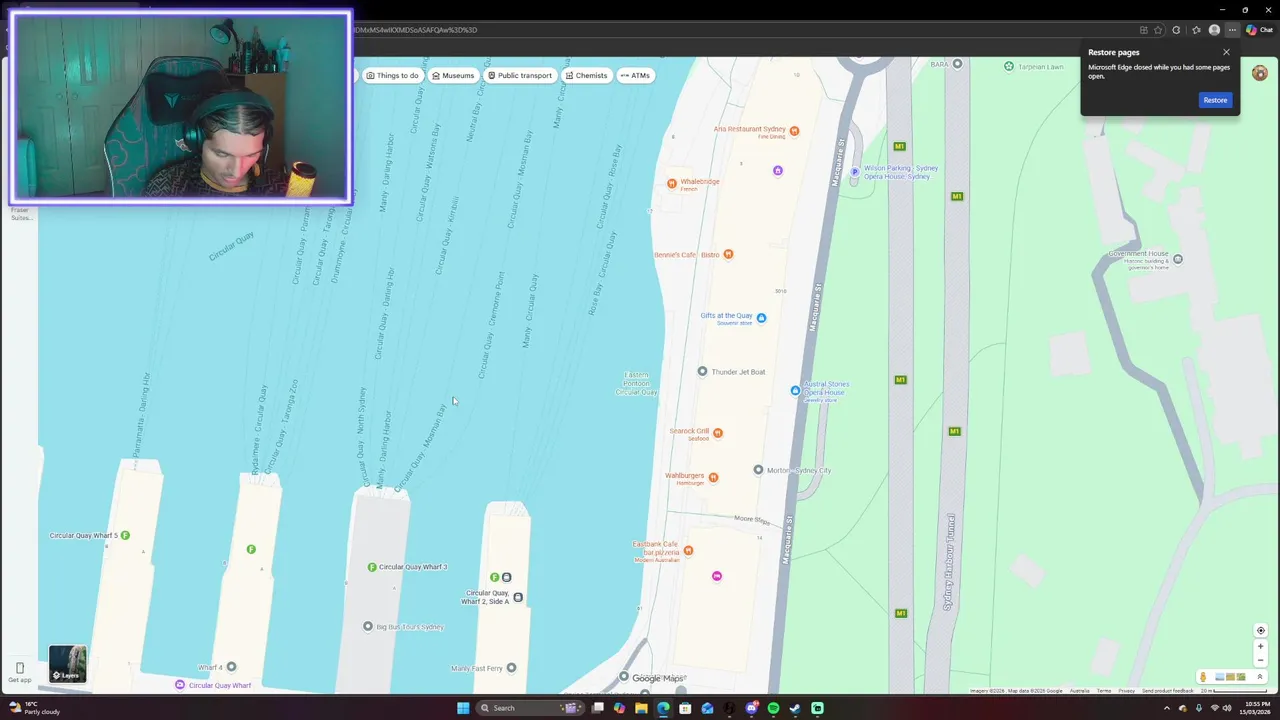Image resolution: width=1280 pixels, height=720 pixels.
Task: Click the Bennie's Cafe Bistro pin
Action: coord(728,254)
